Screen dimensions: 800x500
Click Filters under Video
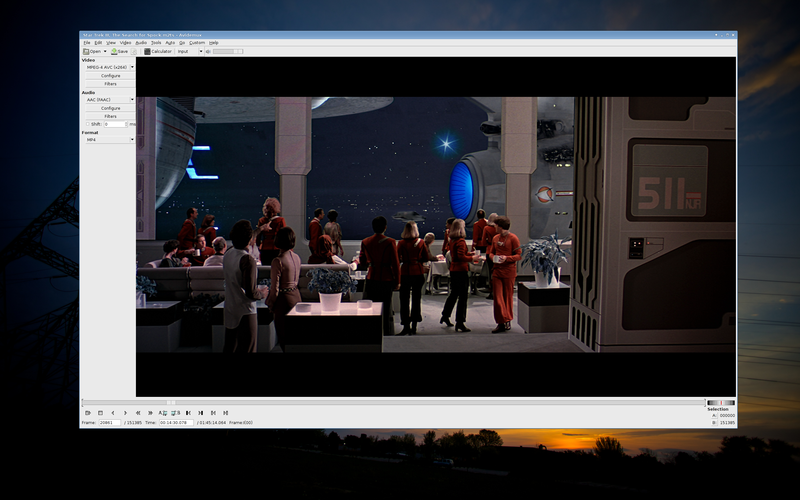click(110, 84)
